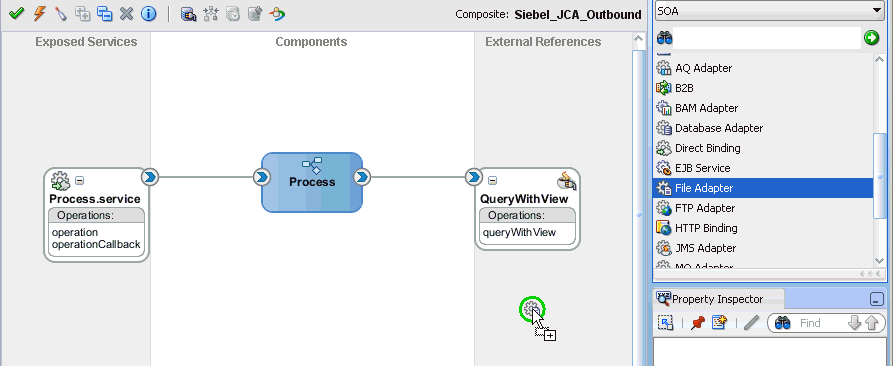Click the binoculars icon beside palette search field

[665, 38]
